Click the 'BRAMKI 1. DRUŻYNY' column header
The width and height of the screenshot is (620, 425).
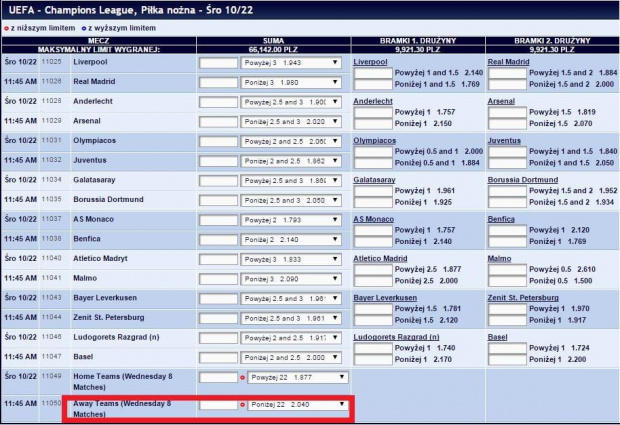(418, 41)
